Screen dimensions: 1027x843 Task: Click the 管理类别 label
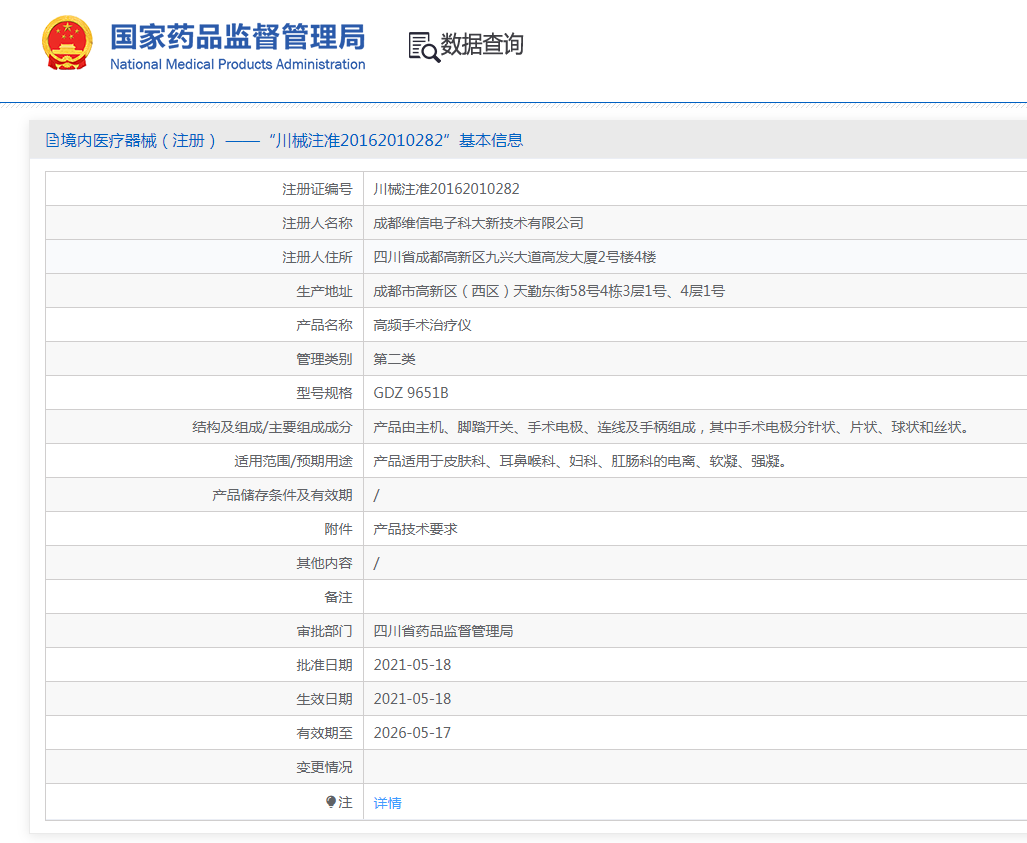pyautogui.click(x=324, y=359)
